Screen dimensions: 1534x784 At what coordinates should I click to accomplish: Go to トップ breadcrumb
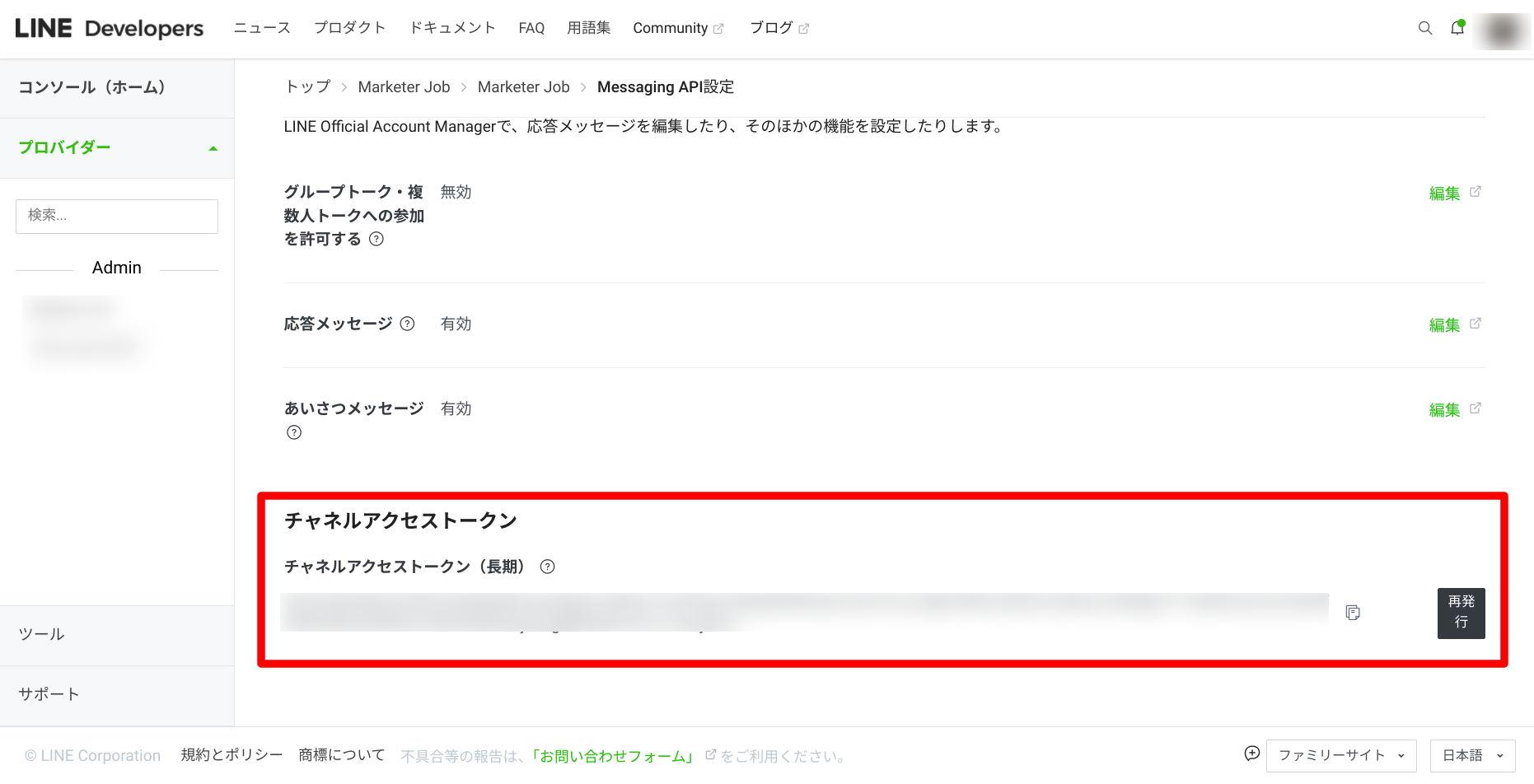coord(307,86)
